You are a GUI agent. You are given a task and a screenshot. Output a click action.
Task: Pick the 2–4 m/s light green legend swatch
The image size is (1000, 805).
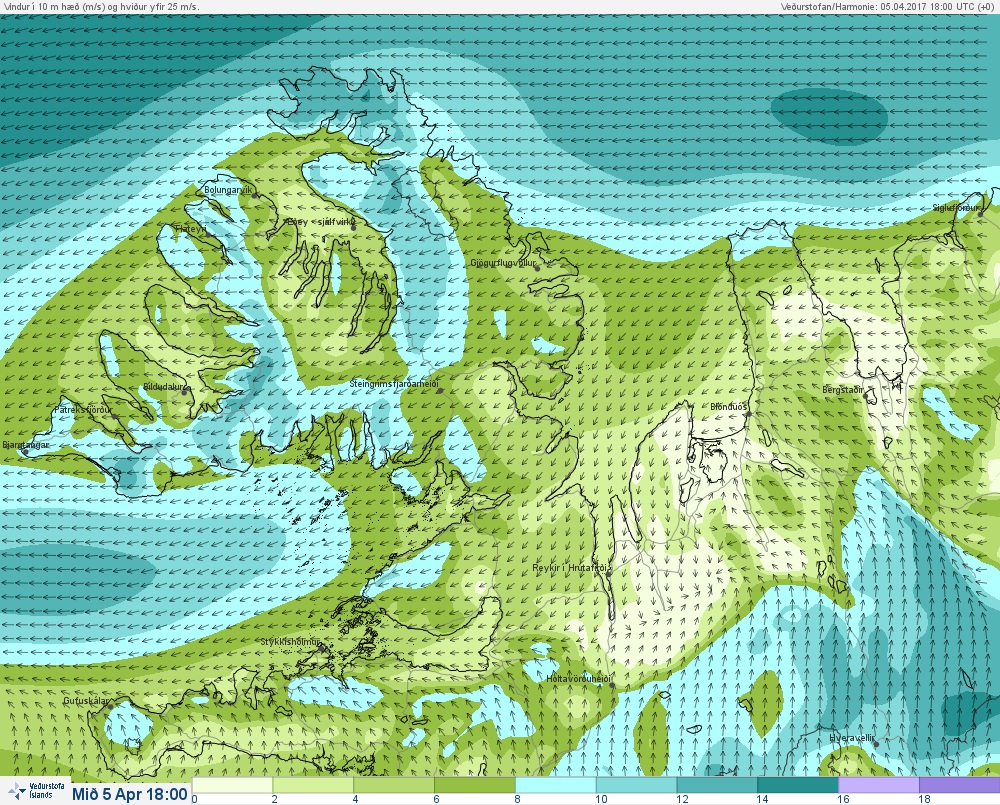313,785
